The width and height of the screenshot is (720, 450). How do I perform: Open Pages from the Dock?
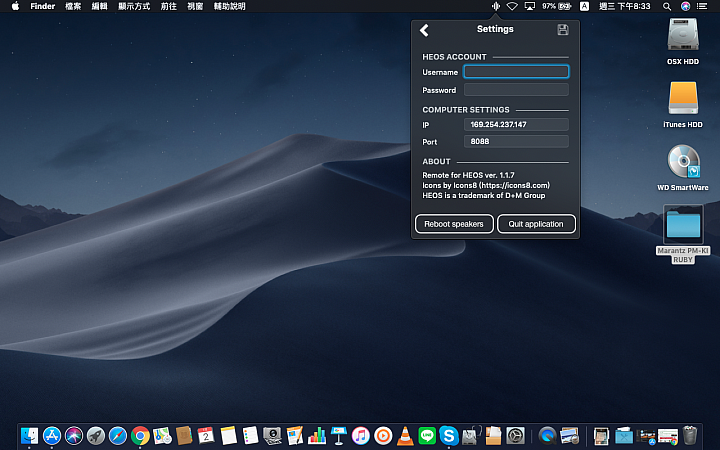coord(294,435)
